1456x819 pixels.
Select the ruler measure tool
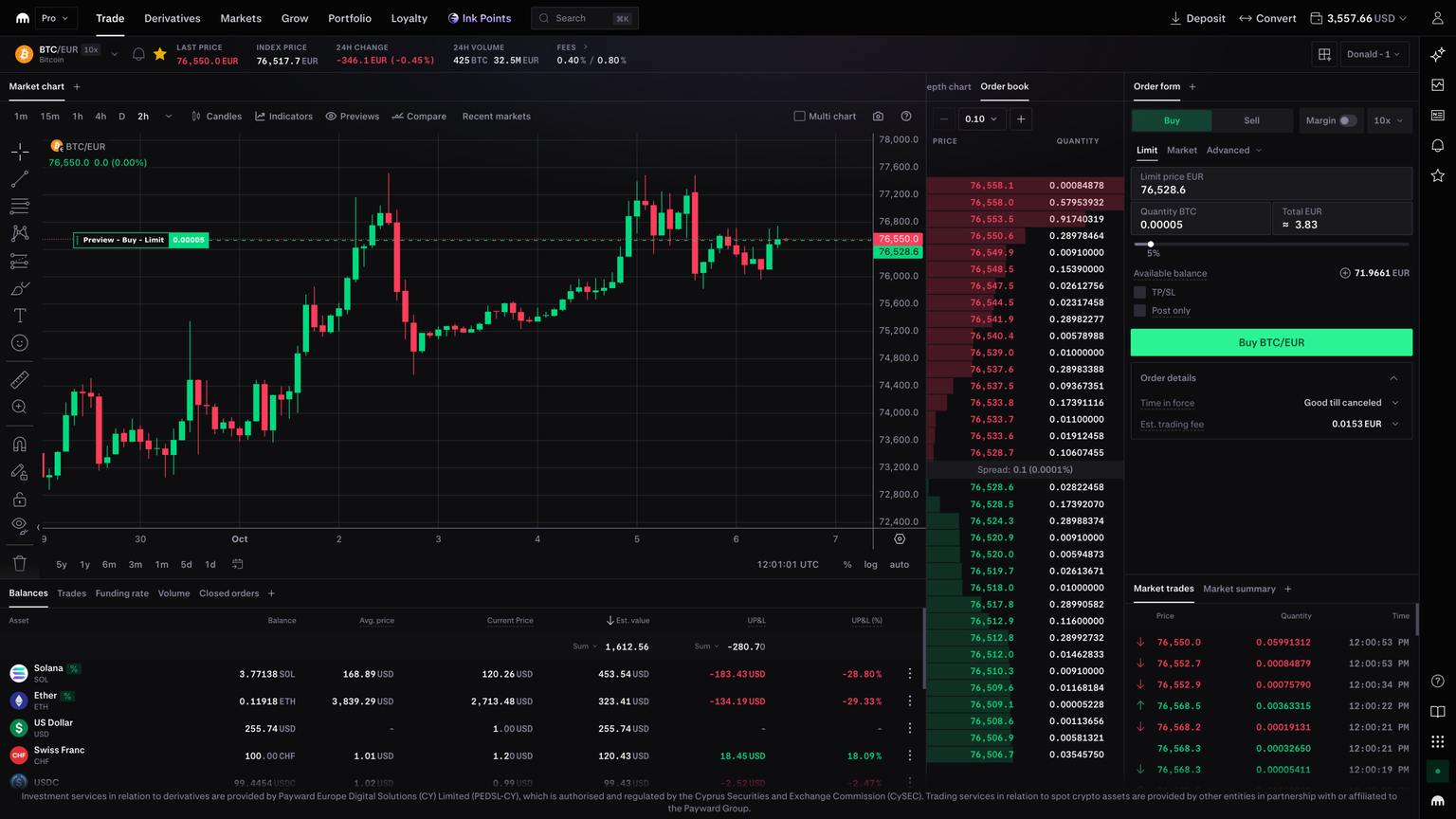pos(19,380)
